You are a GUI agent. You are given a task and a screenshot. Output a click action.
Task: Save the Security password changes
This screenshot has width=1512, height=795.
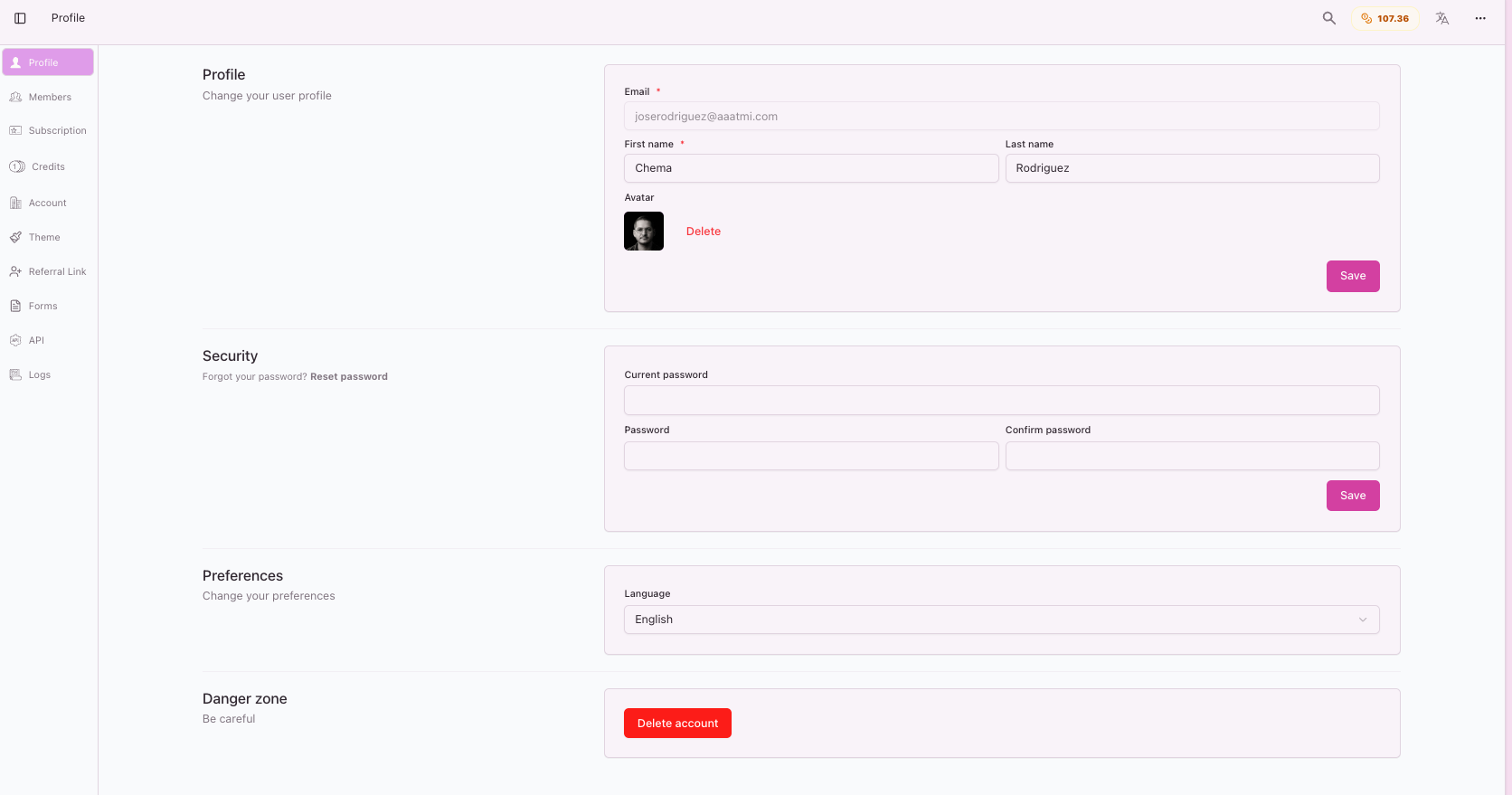click(x=1353, y=496)
